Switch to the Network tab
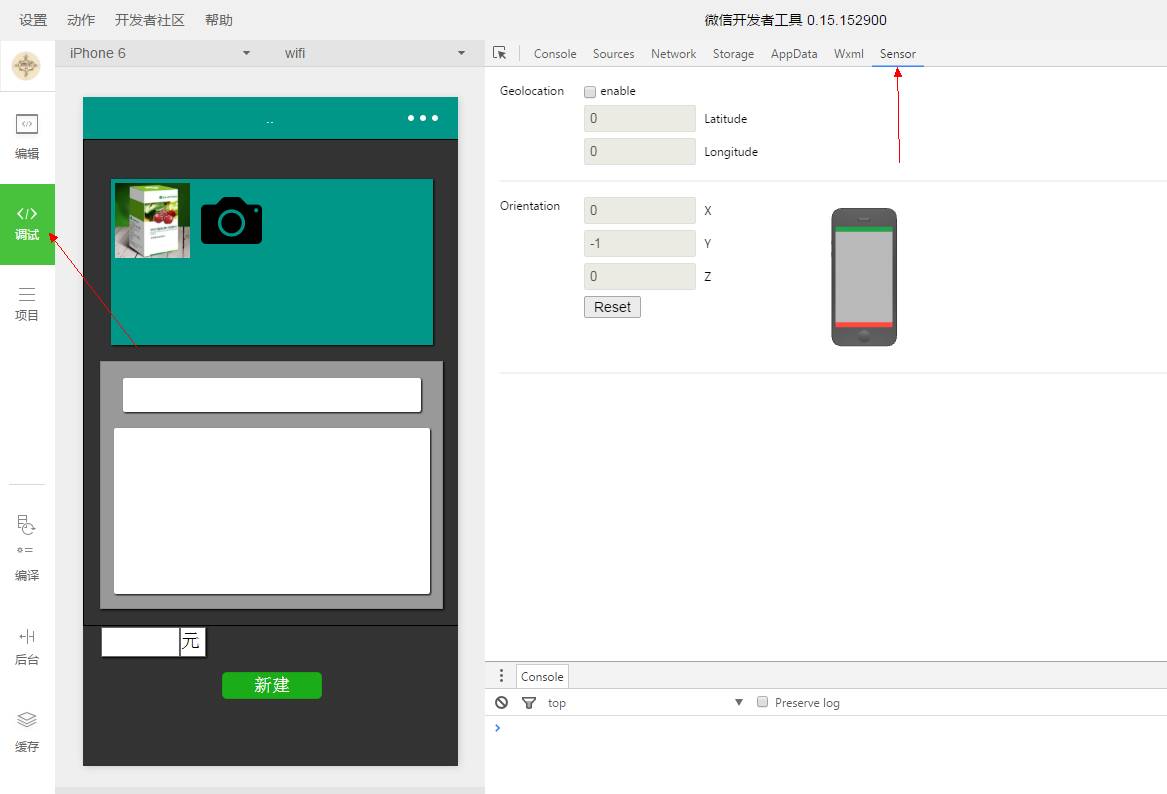Screen dimensions: 1167x794 (x=673, y=54)
